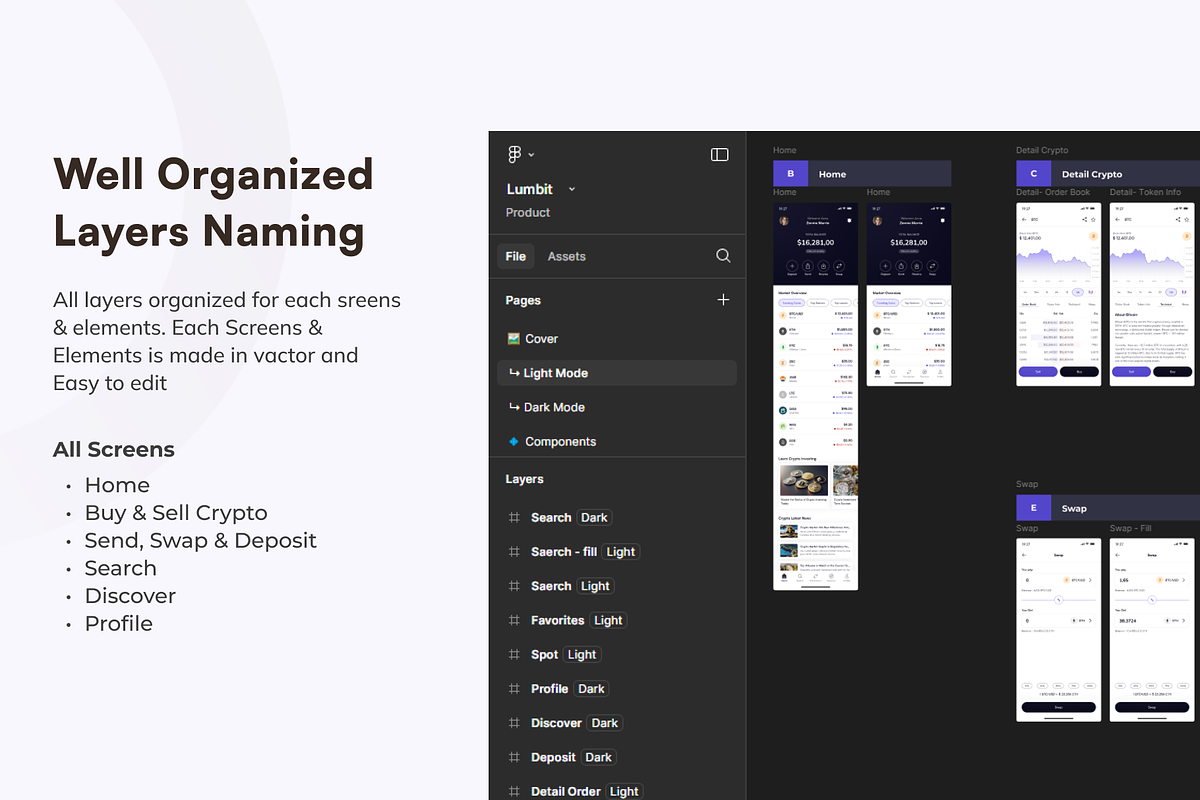
Task: Click the Pages section header
Action: (523, 300)
